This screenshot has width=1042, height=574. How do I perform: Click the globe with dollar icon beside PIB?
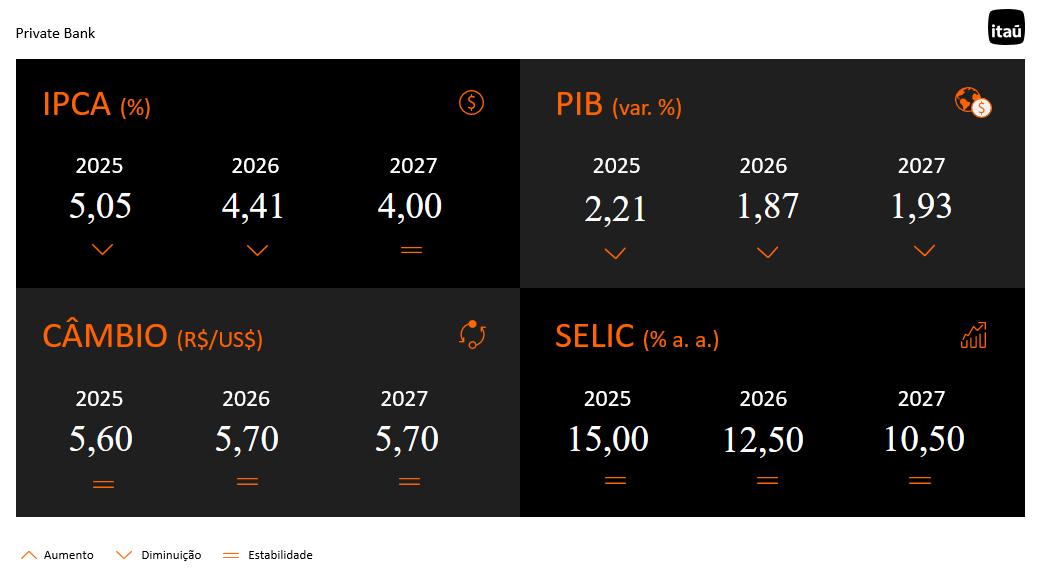pyautogui.click(x=973, y=102)
